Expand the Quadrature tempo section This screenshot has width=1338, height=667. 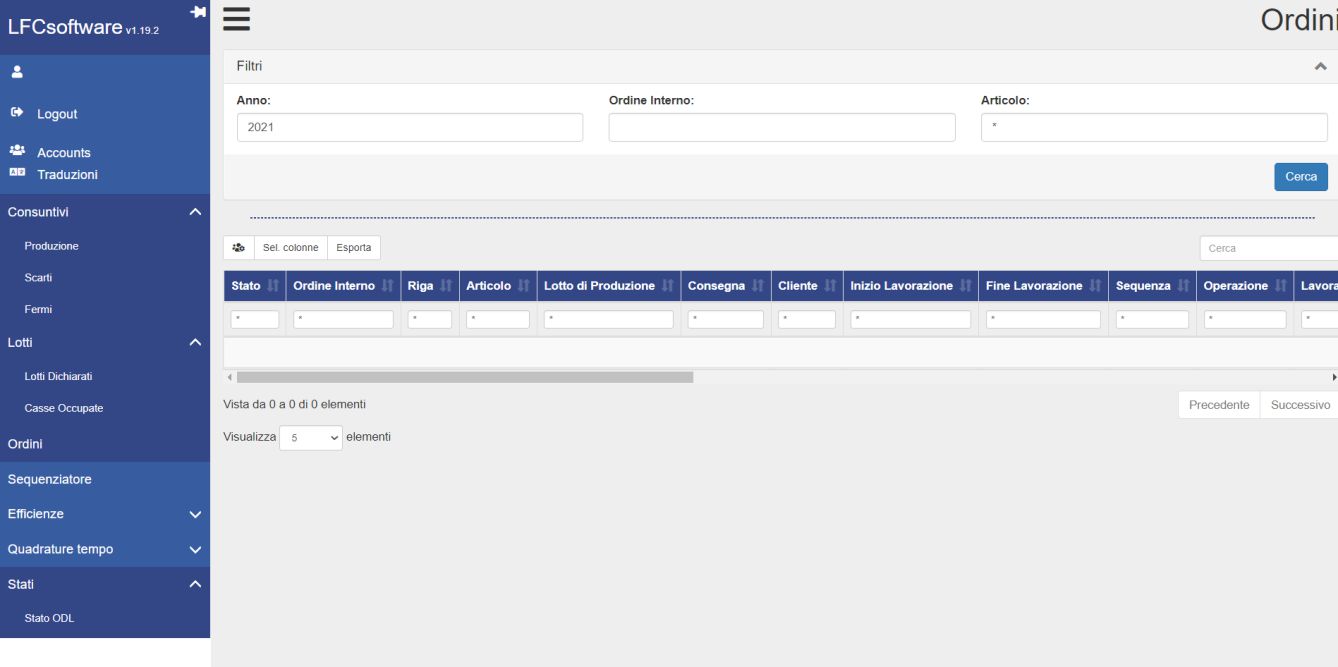(195, 549)
